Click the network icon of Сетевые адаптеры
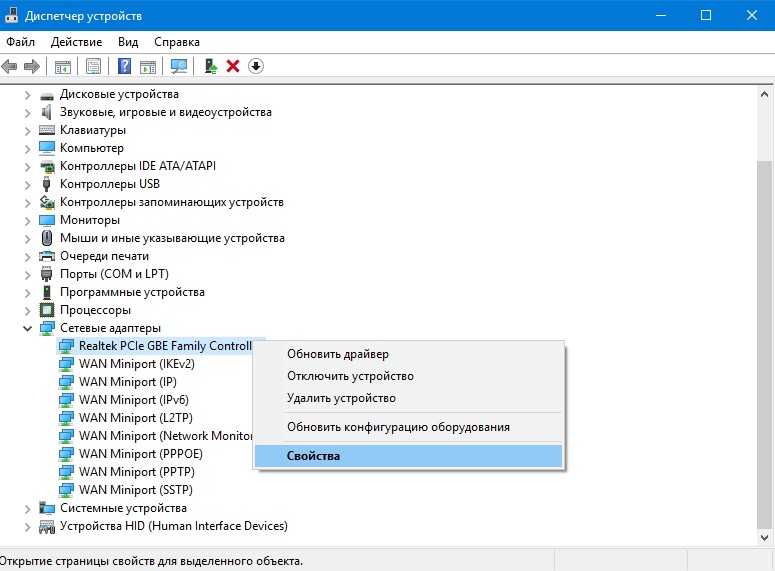 pyautogui.click(x=47, y=328)
